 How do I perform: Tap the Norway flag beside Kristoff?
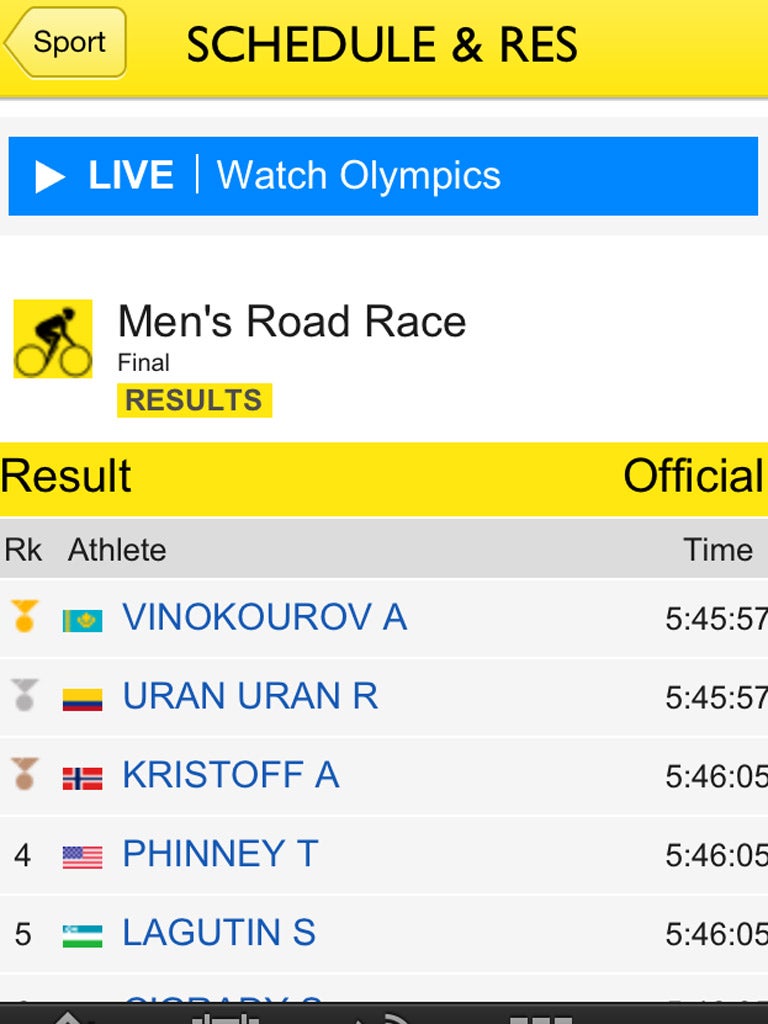[82, 777]
